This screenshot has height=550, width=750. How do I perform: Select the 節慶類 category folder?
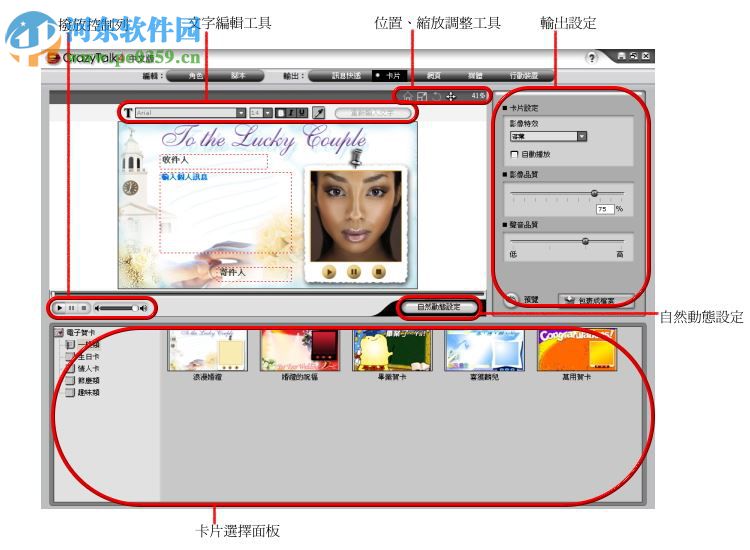[83, 381]
